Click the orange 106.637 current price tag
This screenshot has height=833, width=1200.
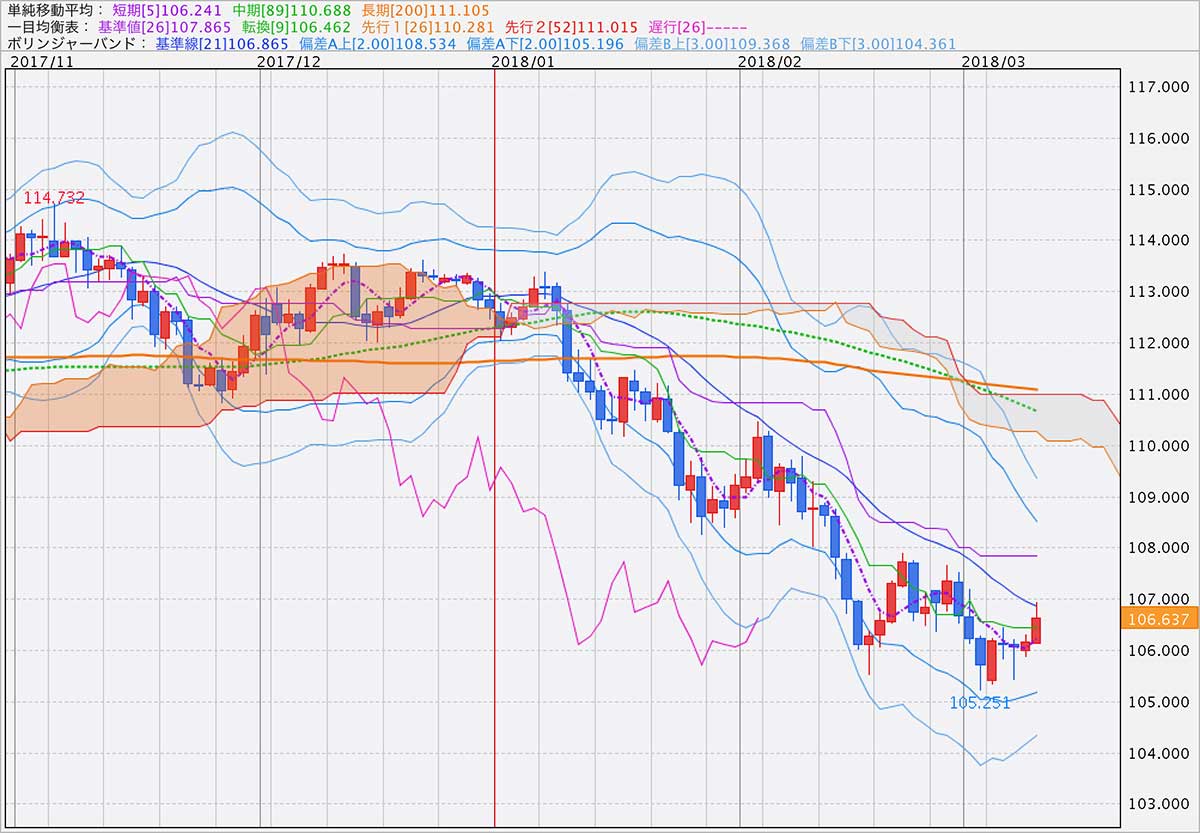[x=1157, y=620]
